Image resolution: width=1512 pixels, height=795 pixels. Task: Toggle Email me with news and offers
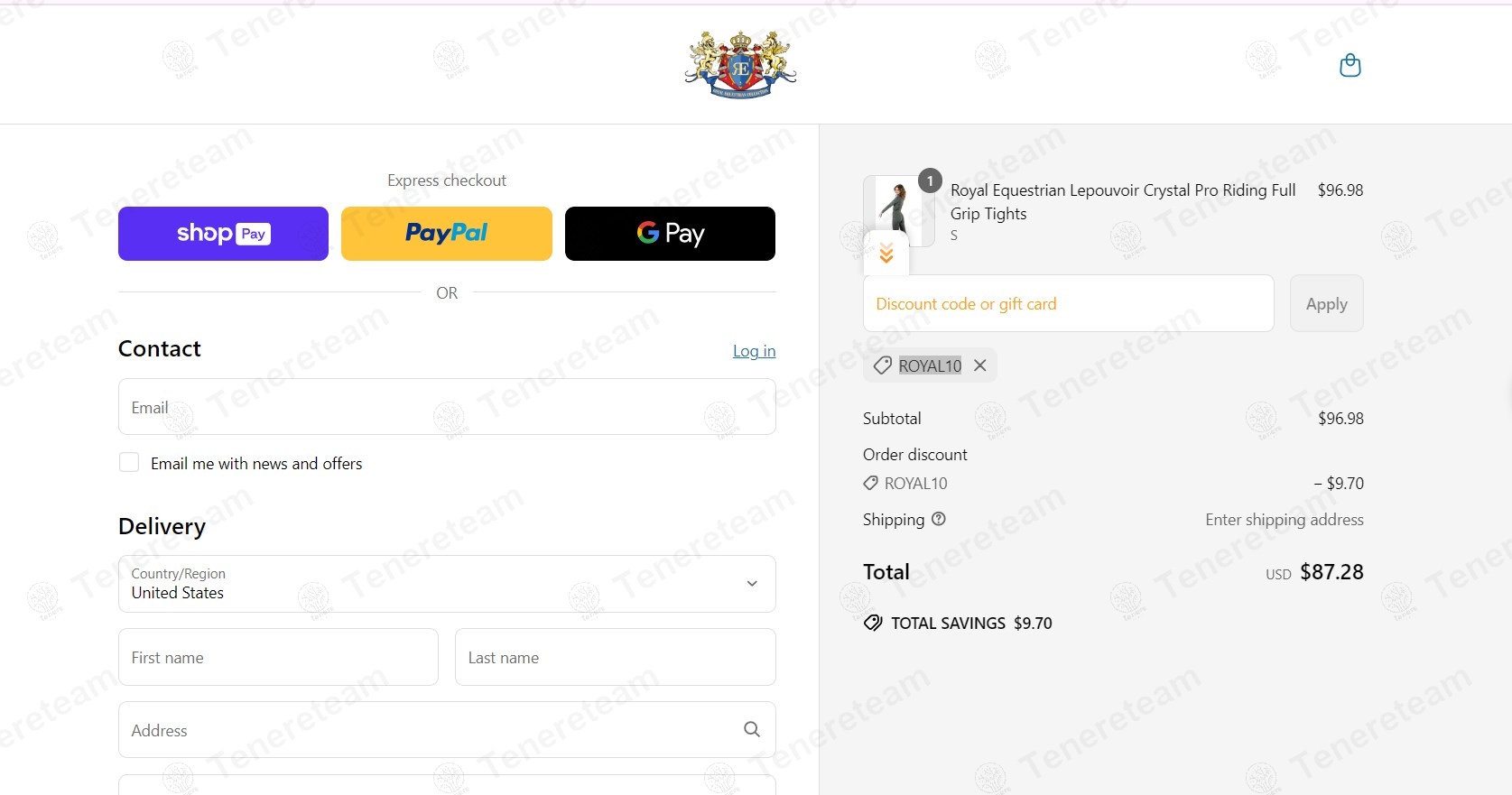pos(129,463)
